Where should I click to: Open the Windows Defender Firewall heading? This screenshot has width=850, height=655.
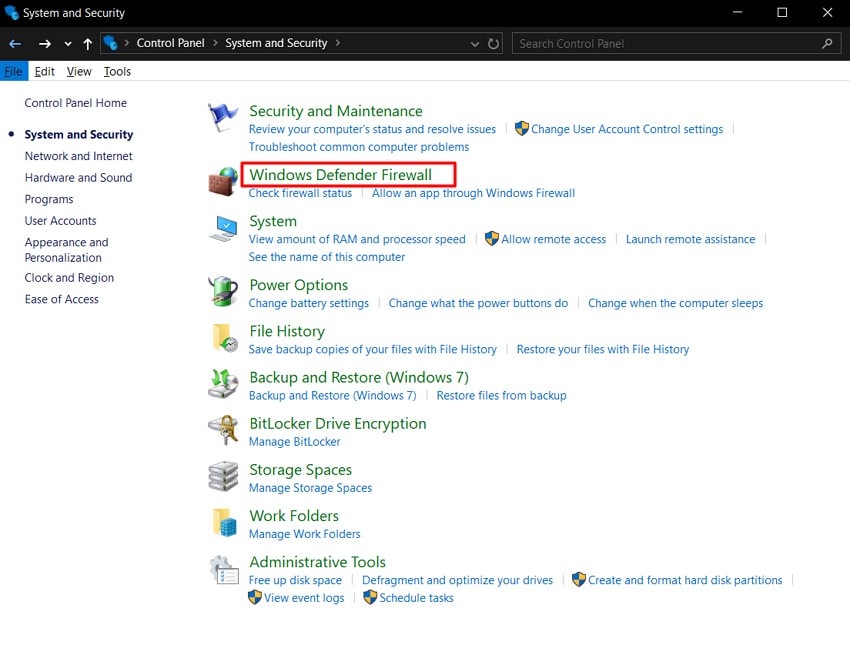(340, 175)
